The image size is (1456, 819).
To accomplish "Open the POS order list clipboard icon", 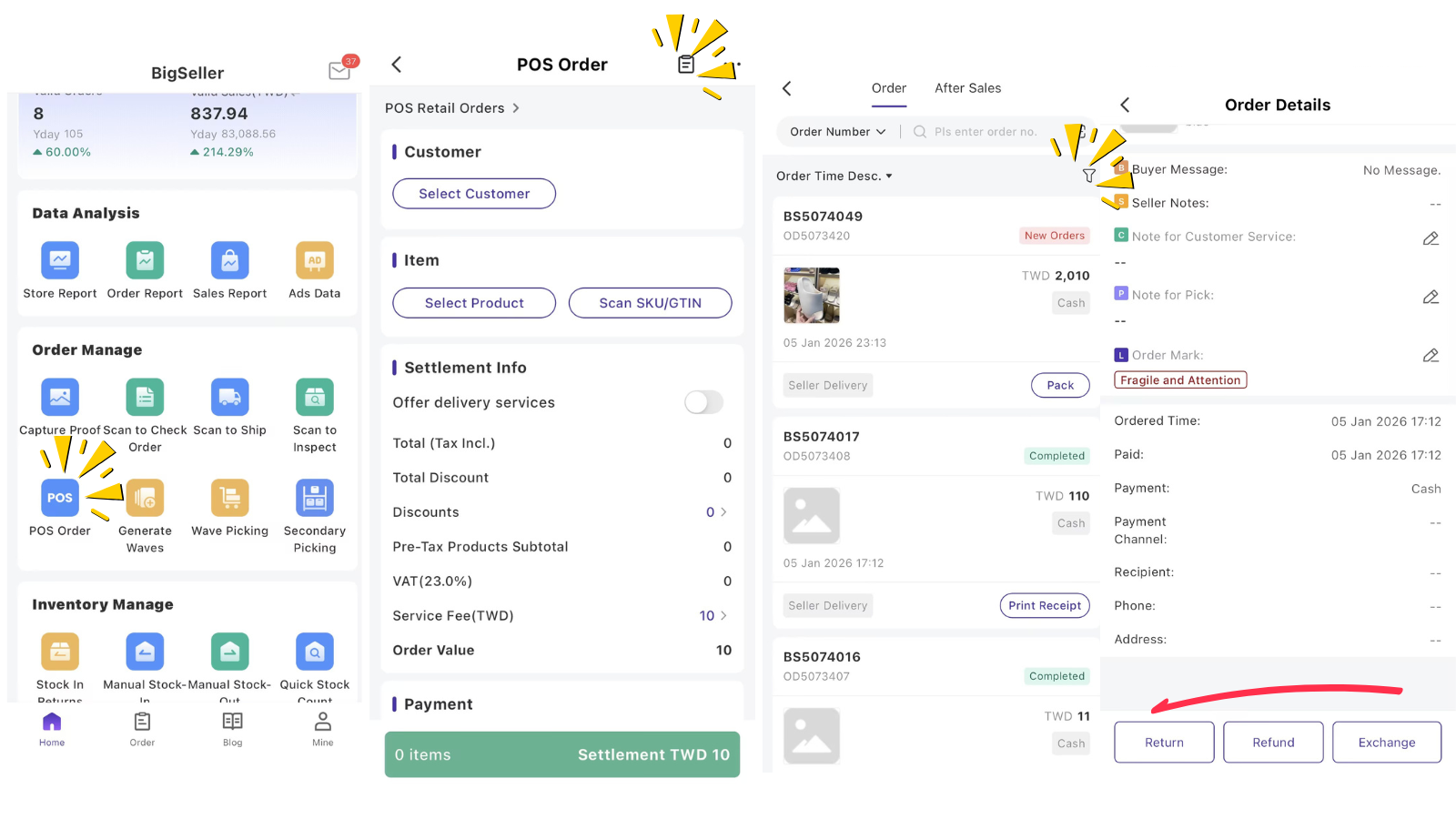I will pos(686,65).
